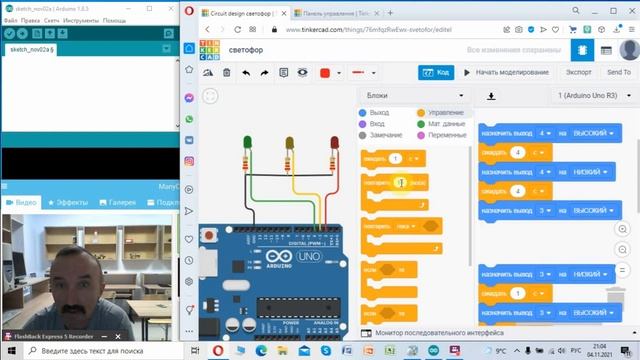Open the circuit view icon in the header
This screenshot has width=640, height=360.
click(582, 50)
